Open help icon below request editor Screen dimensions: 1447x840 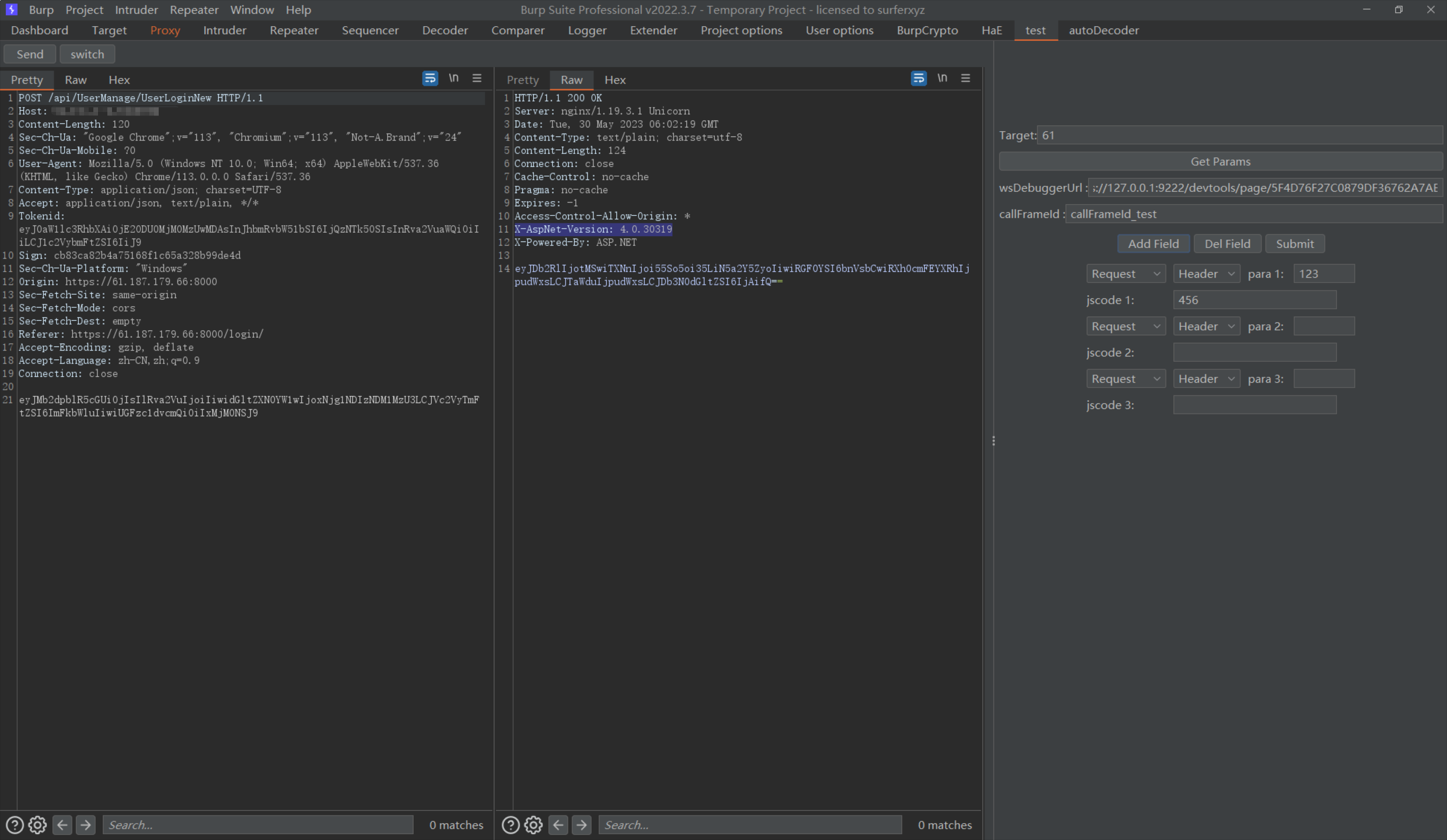(15, 825)
